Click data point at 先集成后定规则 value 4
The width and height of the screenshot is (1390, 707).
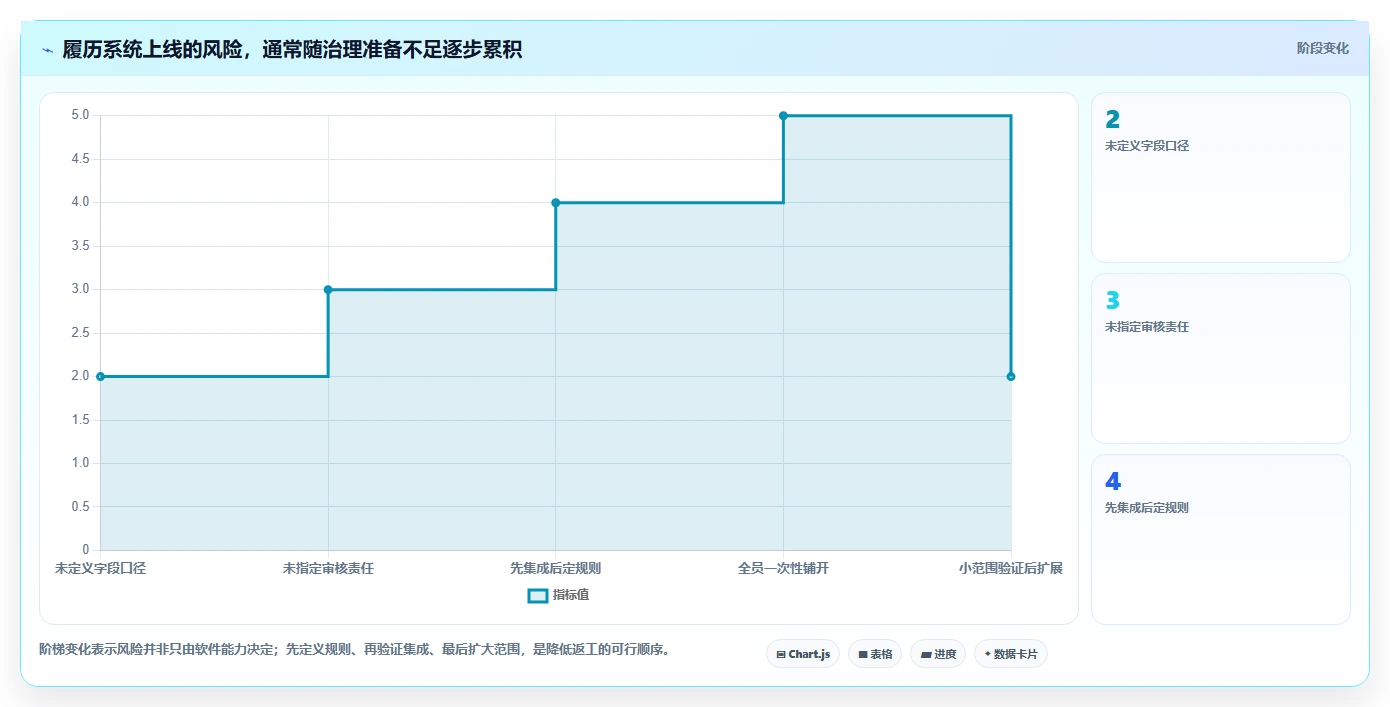[556, 202]
